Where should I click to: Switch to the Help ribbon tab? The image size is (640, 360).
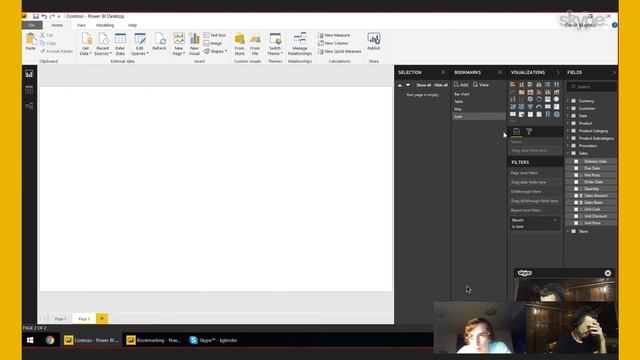pyautogui.click(x=132, y=25)
